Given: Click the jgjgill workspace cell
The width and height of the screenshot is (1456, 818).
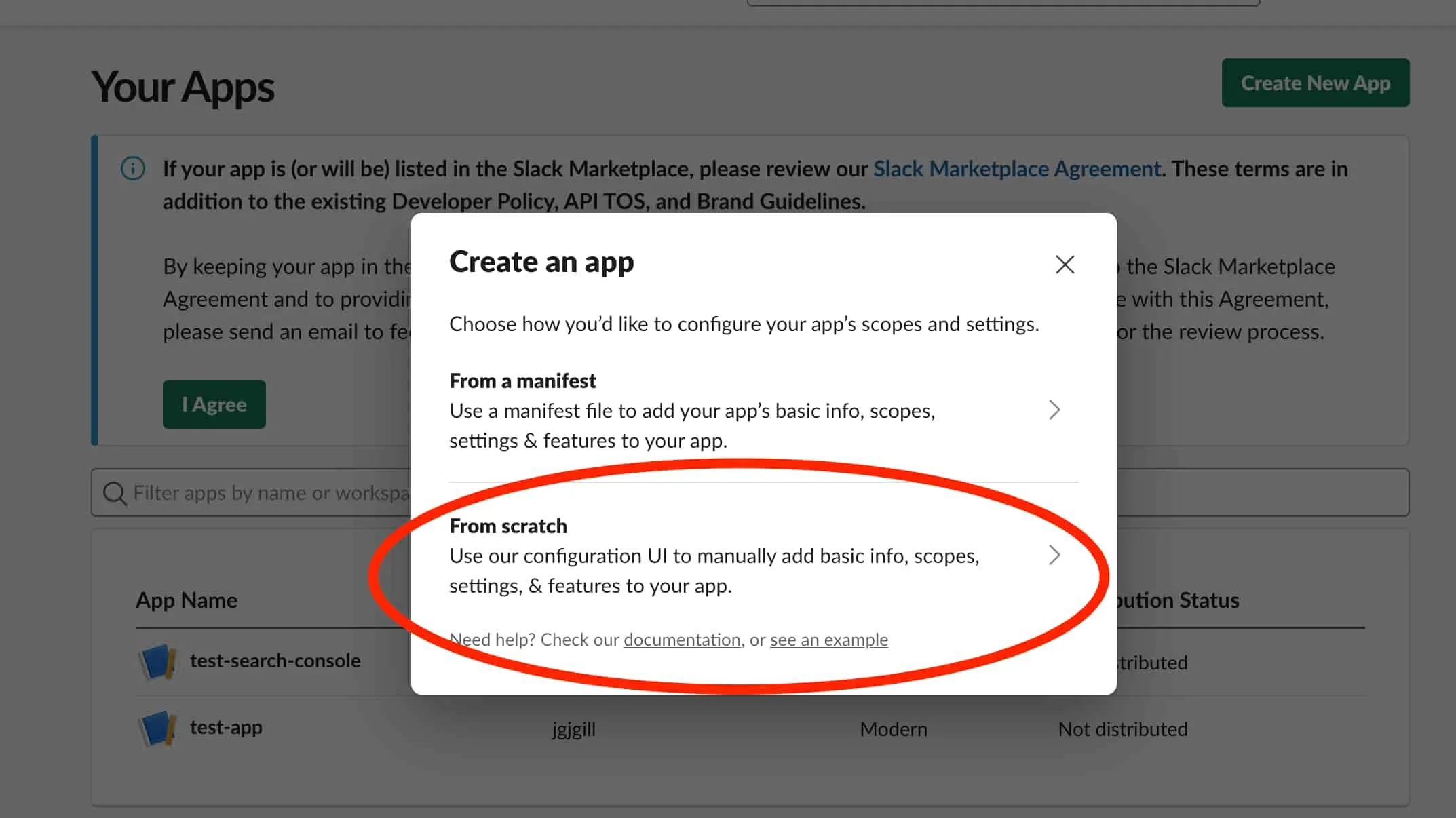Looking at the screenshot, I should [x=573, y=729].
